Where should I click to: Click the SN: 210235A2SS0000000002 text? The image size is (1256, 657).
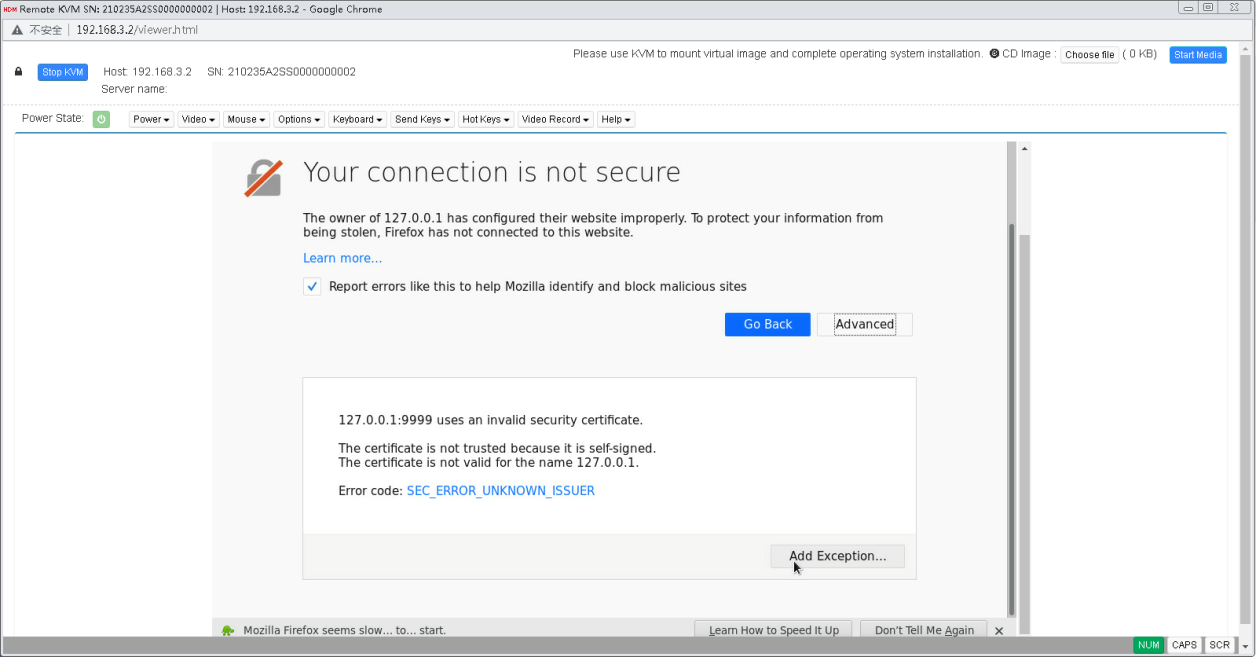[282, 72]
